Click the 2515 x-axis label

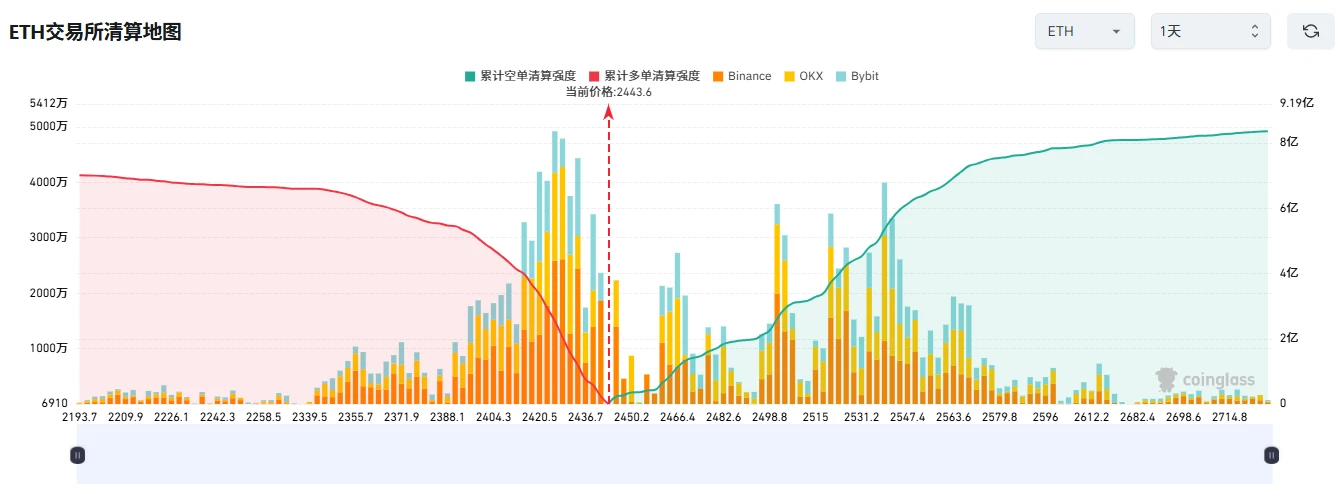click(x=816, y=417)
